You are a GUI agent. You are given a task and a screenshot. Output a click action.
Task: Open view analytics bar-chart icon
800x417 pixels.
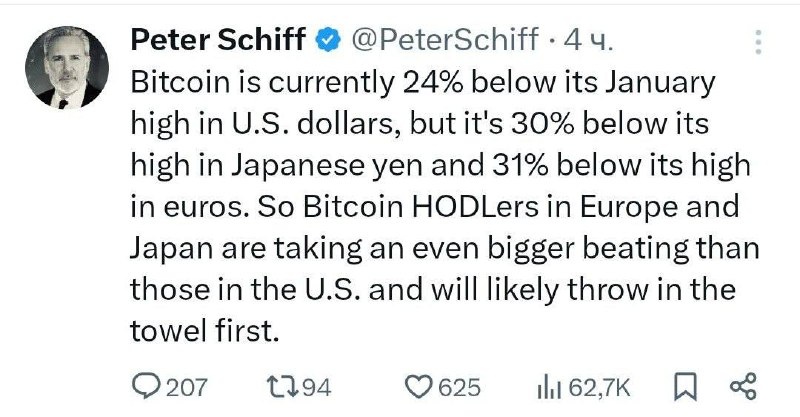pyautogui.click(x=549, y=387)
